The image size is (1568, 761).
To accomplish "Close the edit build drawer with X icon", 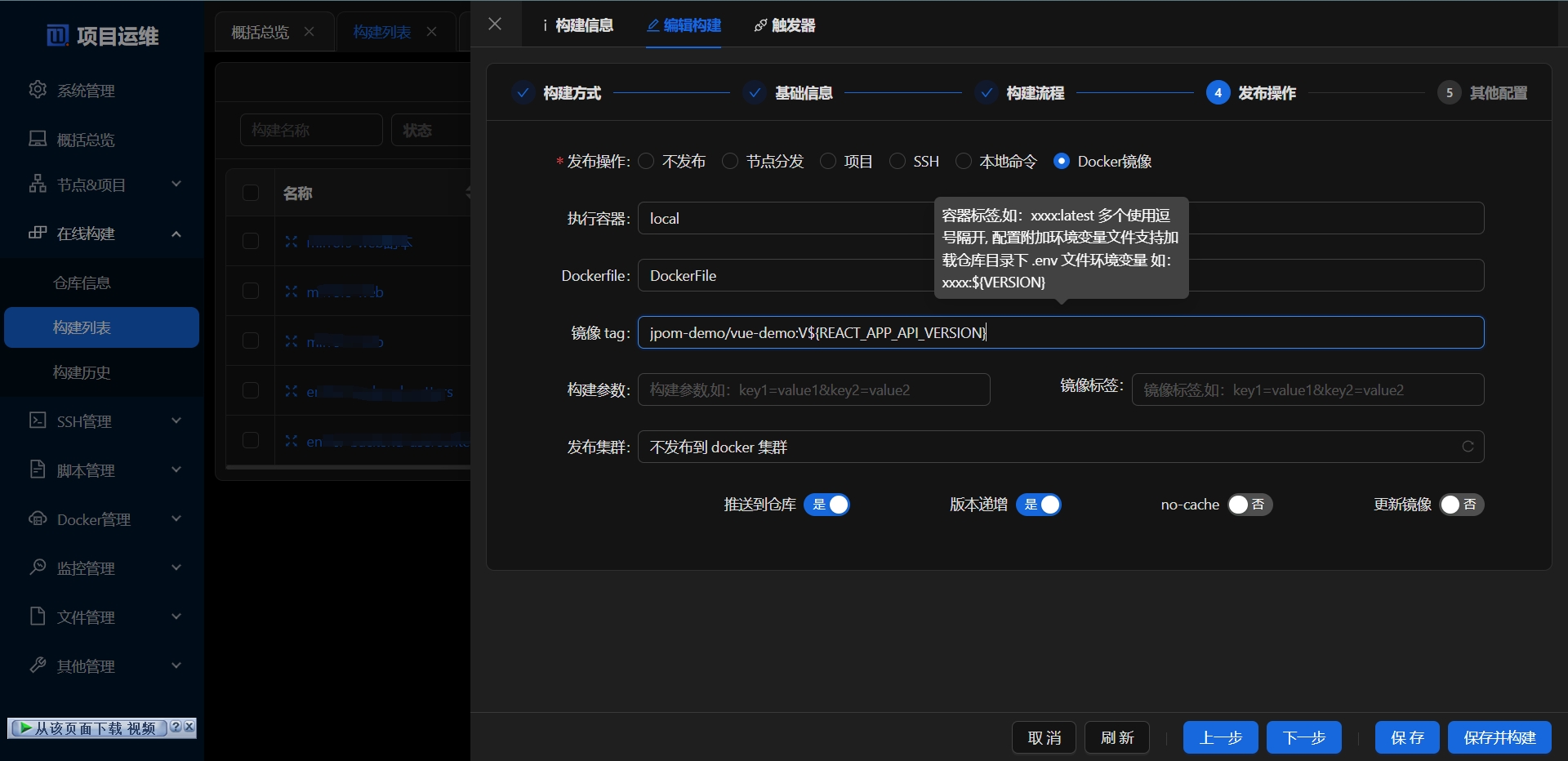I will [495, 24].
